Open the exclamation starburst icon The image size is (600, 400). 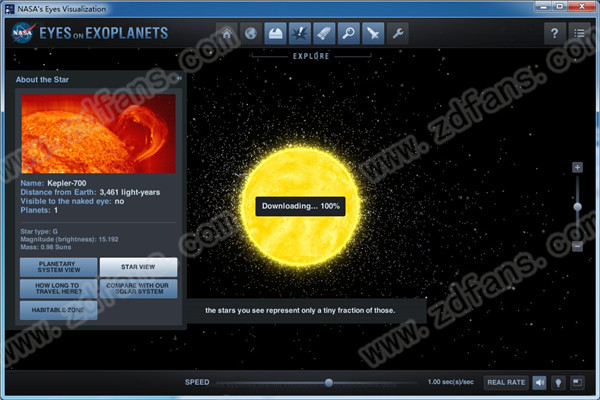click(300, 34)
